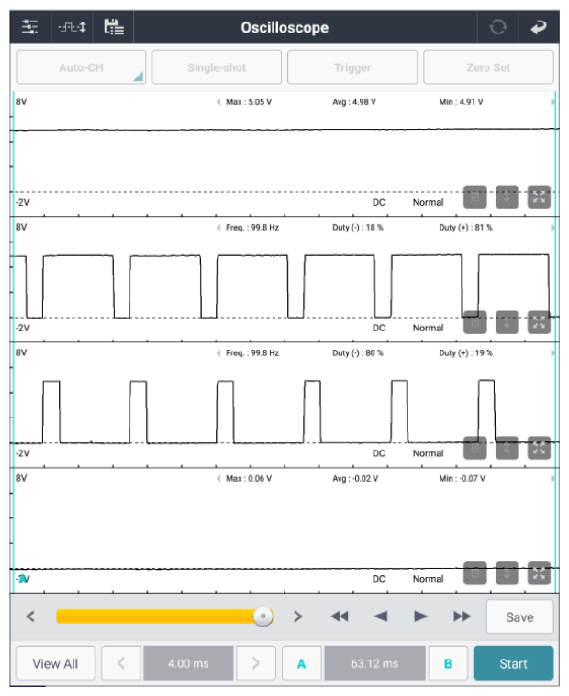Expand the fourth channel waveform fullscreen
Screen dimensions: 569x696
(539, 573)
